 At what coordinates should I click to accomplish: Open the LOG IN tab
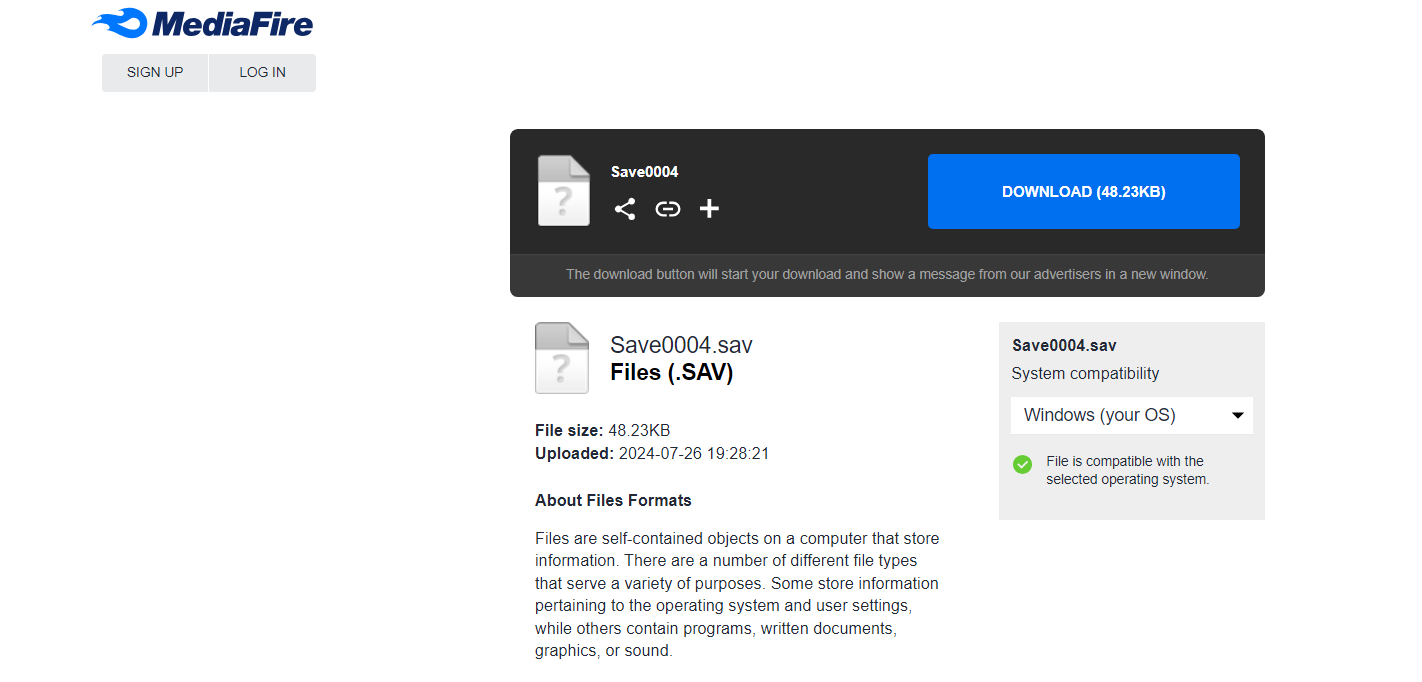point(262,73)
